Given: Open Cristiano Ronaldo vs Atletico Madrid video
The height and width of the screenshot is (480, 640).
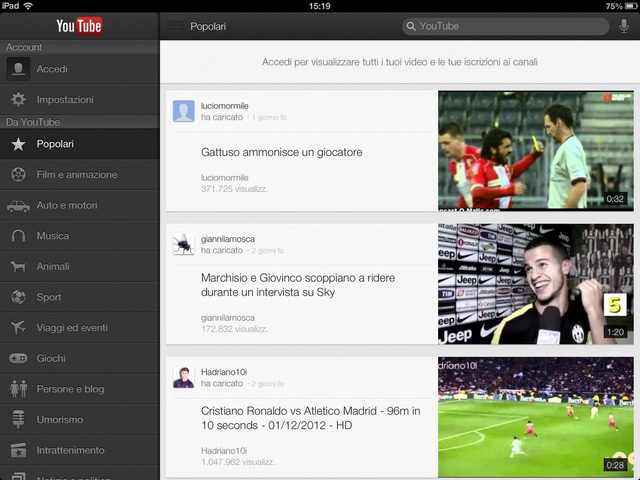Looking at the screenshot, I should point(311,418).
